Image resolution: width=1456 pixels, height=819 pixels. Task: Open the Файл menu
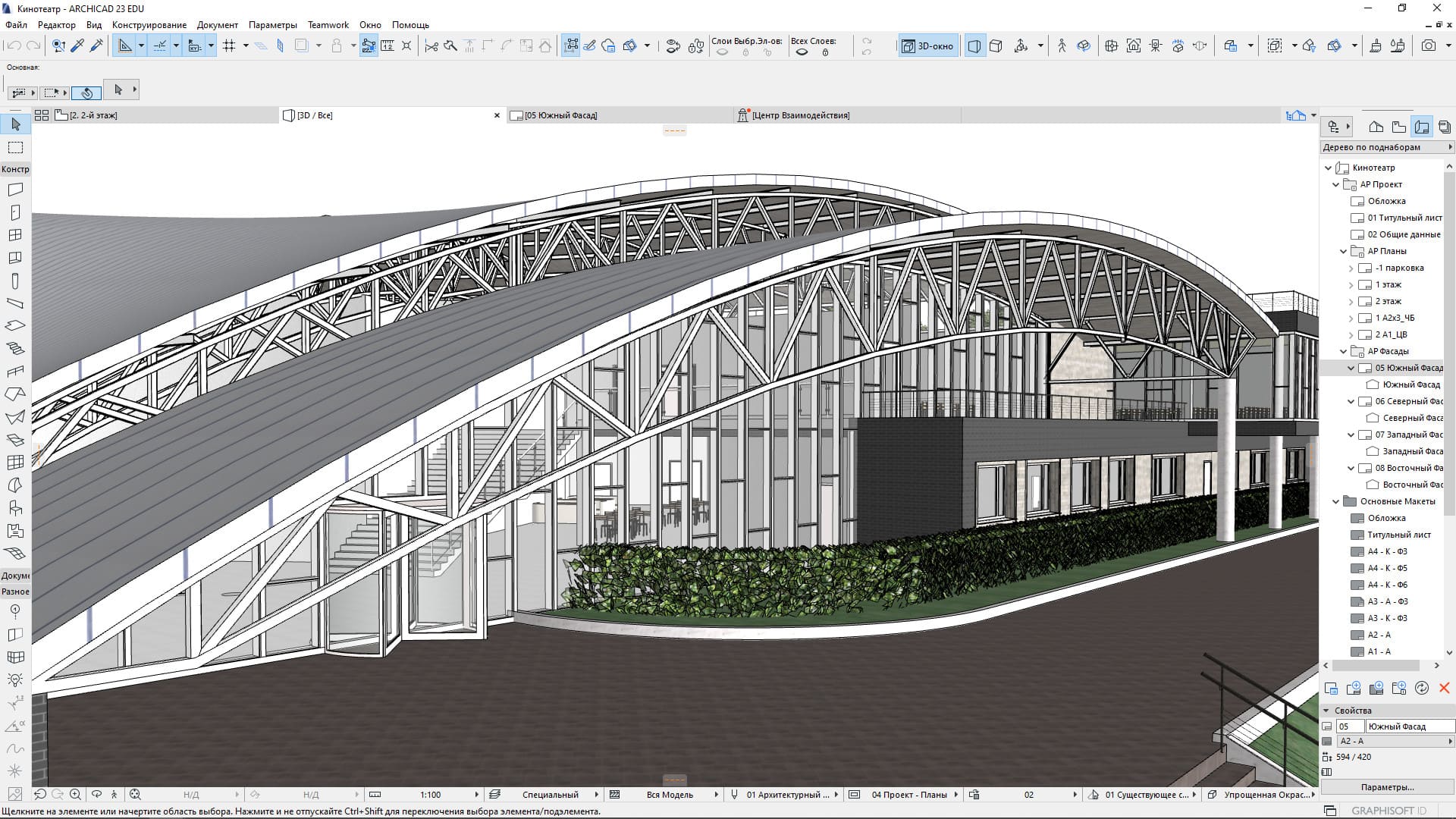(x=17, y=24)
